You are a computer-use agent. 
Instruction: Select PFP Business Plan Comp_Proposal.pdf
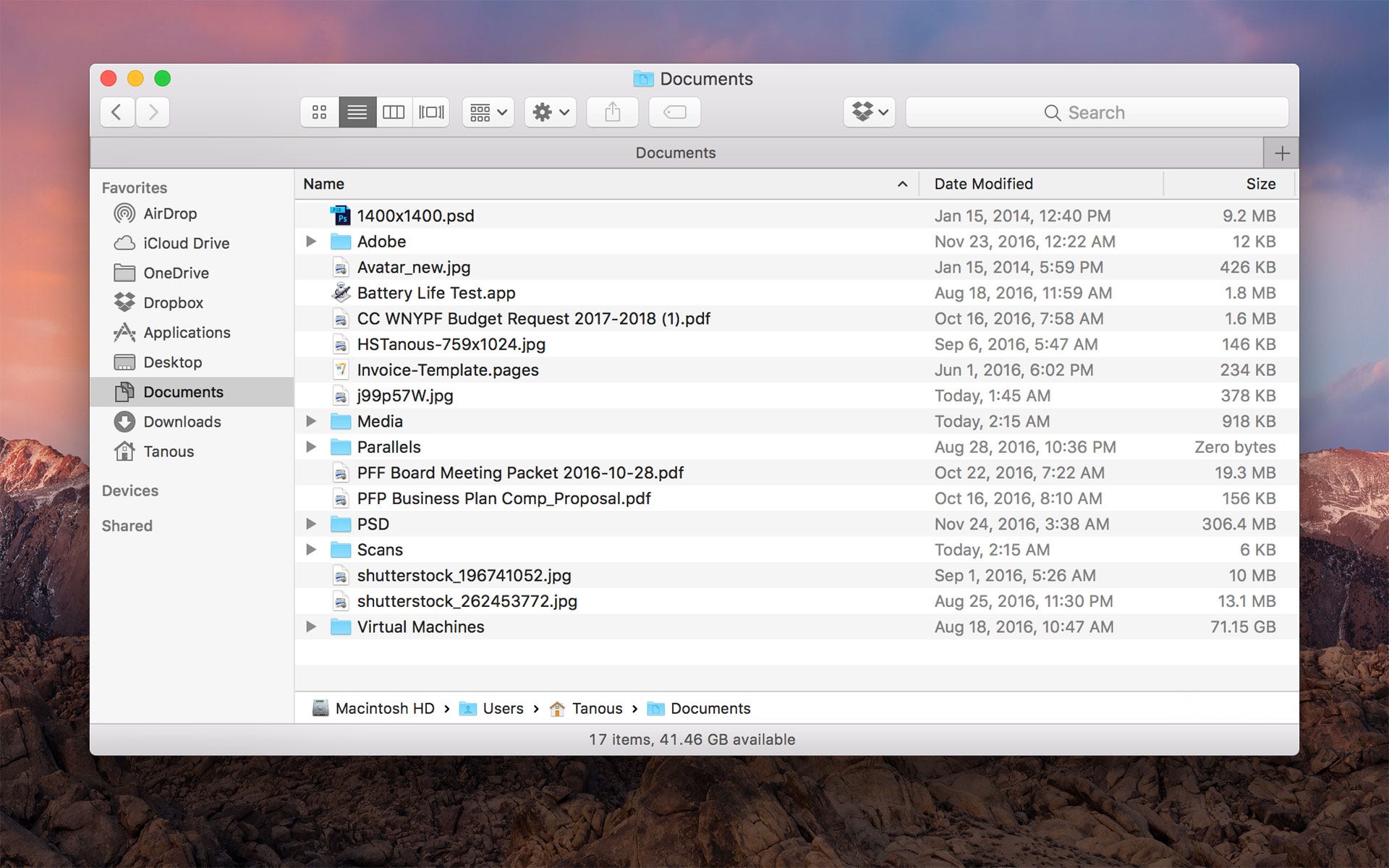[x=796, y=498]
